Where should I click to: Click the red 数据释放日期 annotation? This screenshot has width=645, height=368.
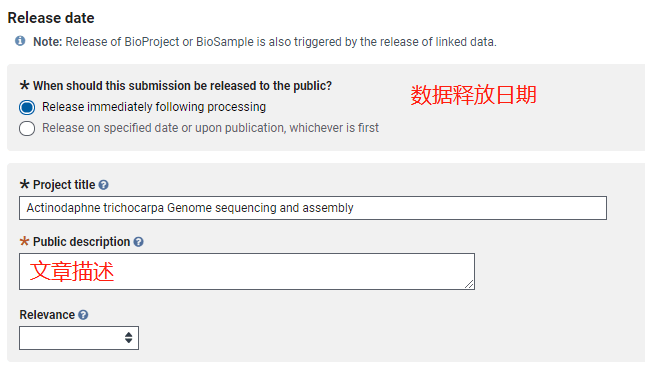point(473,95)
